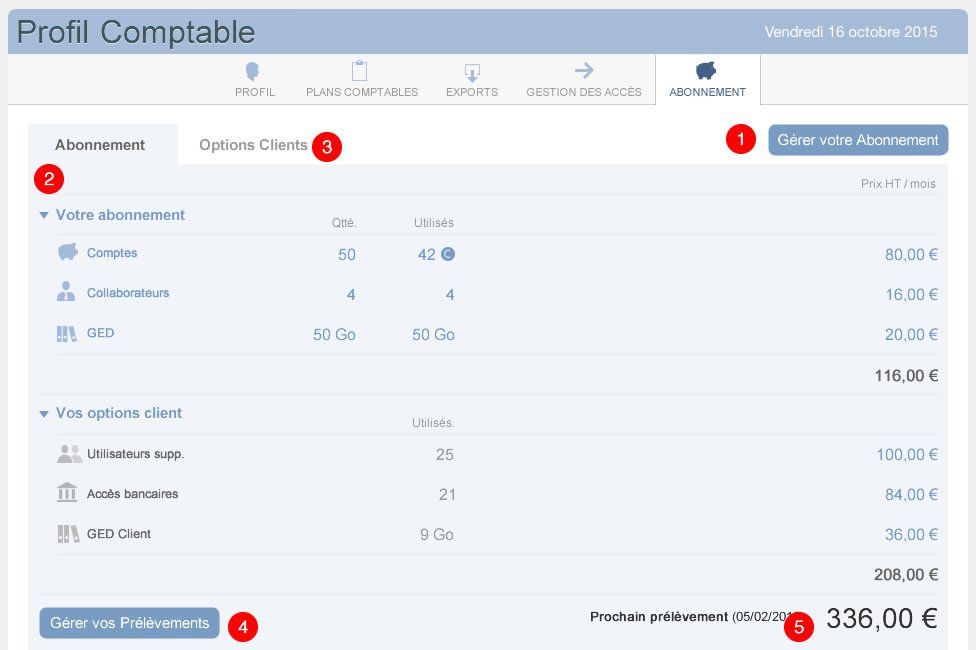Click the Collaborateurs person icon
Screen dimensions: 976x650
(x=67, y=292)
